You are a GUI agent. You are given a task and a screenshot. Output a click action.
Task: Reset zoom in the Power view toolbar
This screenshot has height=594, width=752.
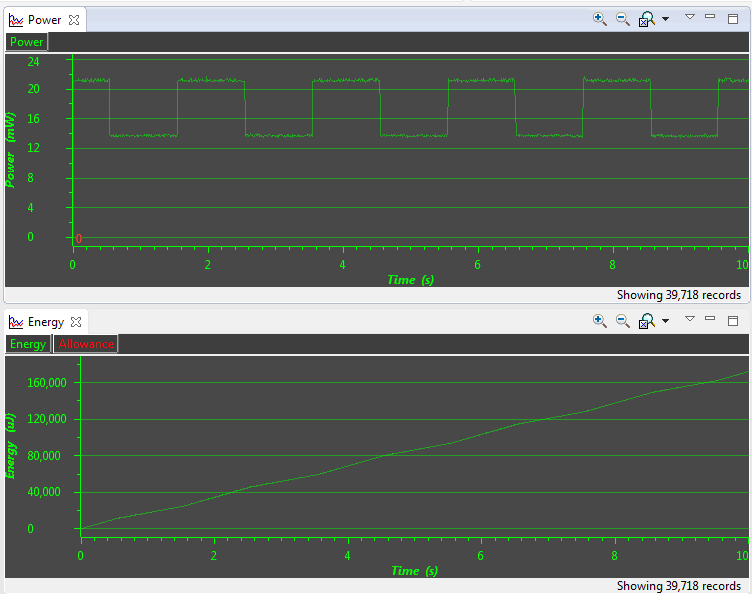click(646, 19)
